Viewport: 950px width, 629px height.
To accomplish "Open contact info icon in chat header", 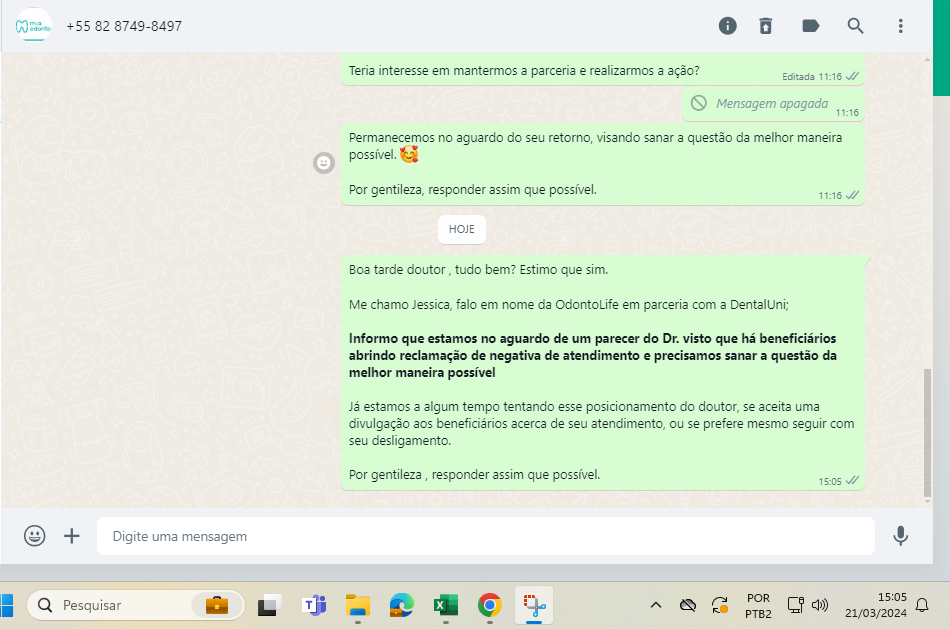I will (x=727, y=26).
